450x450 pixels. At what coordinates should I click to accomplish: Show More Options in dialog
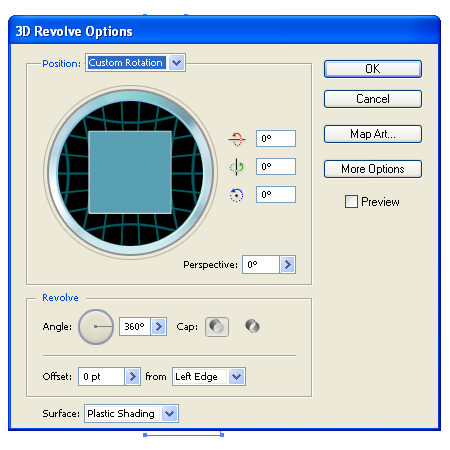click(x=373, y=169)
